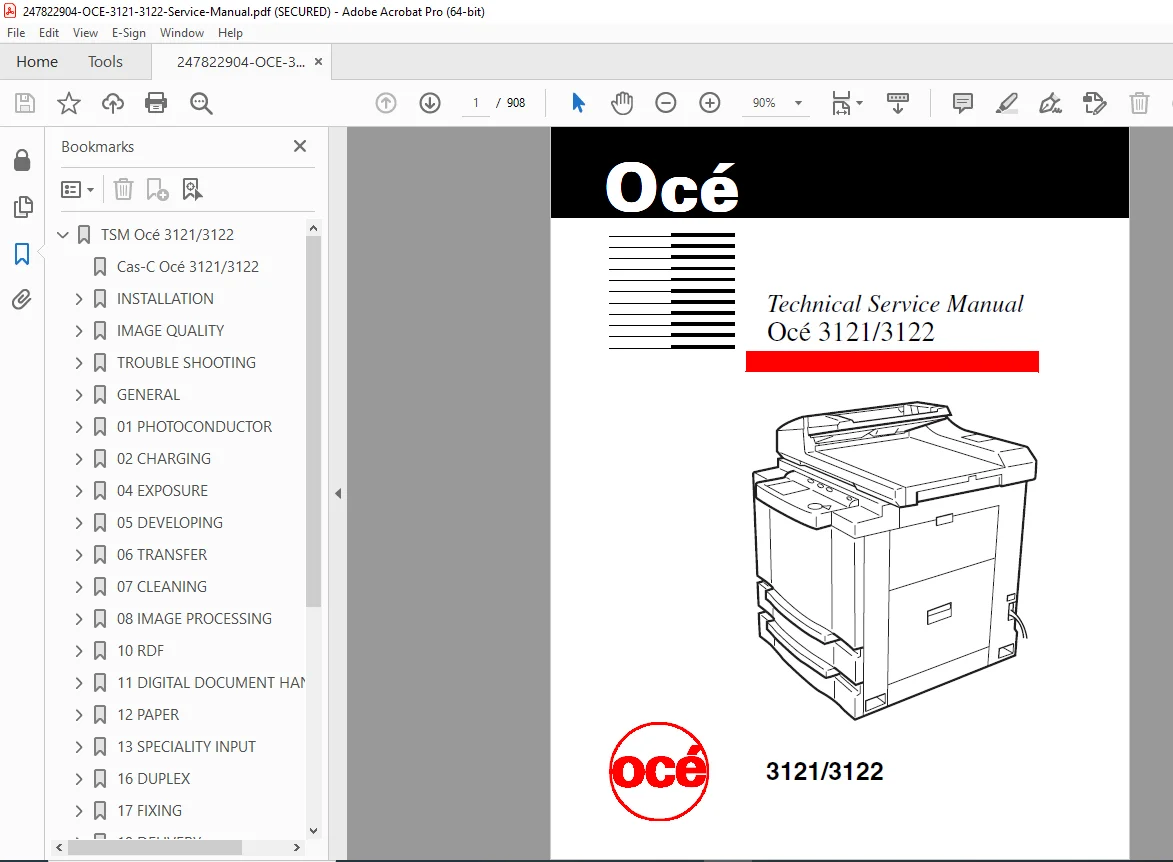Image resolution: width=1173 pixels, height=862 pixels.
Task: Expand the TROUBLE SHOOTING bookmark
Action: (x=79, y=363)
